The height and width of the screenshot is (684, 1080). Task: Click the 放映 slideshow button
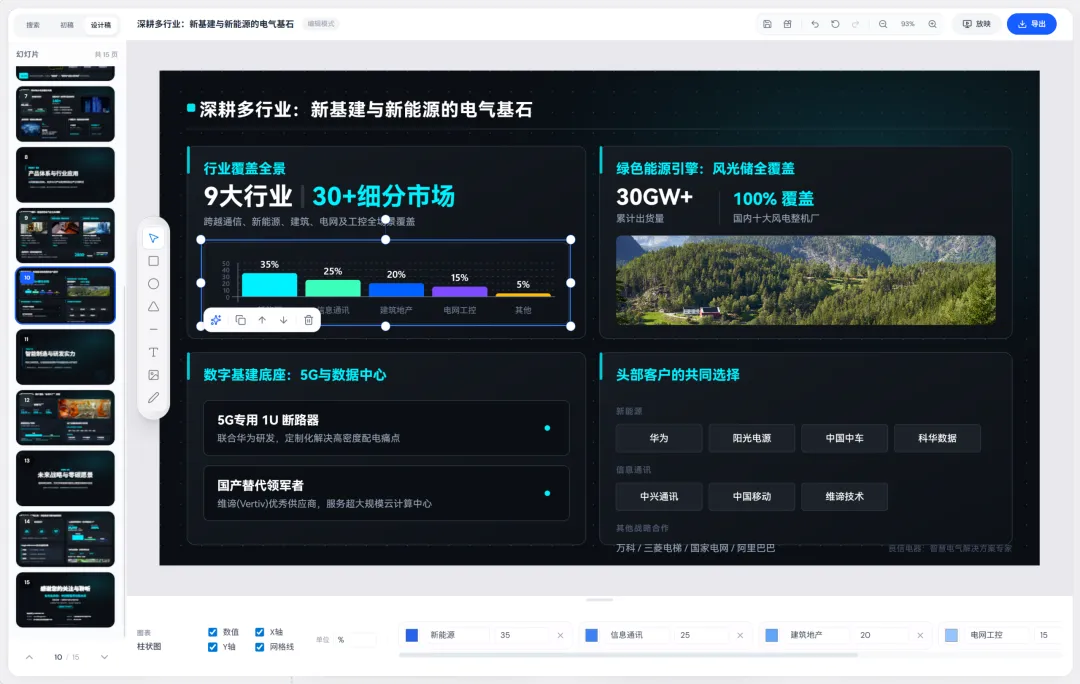pos(977,24)
